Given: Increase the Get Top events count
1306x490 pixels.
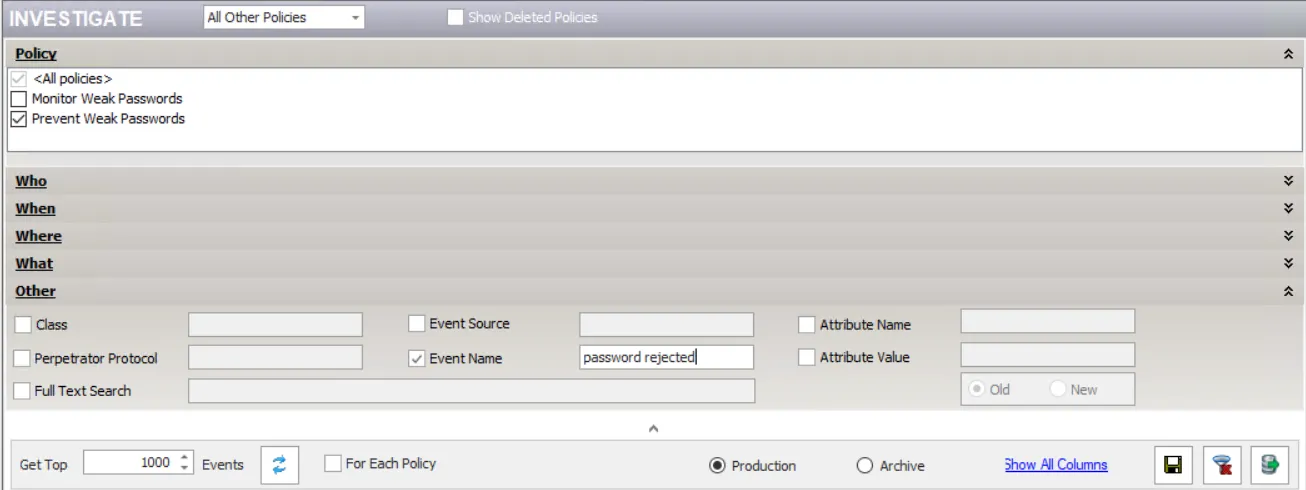Looking at the screenshot, I should pyautogui.click(x=183, y=458).
